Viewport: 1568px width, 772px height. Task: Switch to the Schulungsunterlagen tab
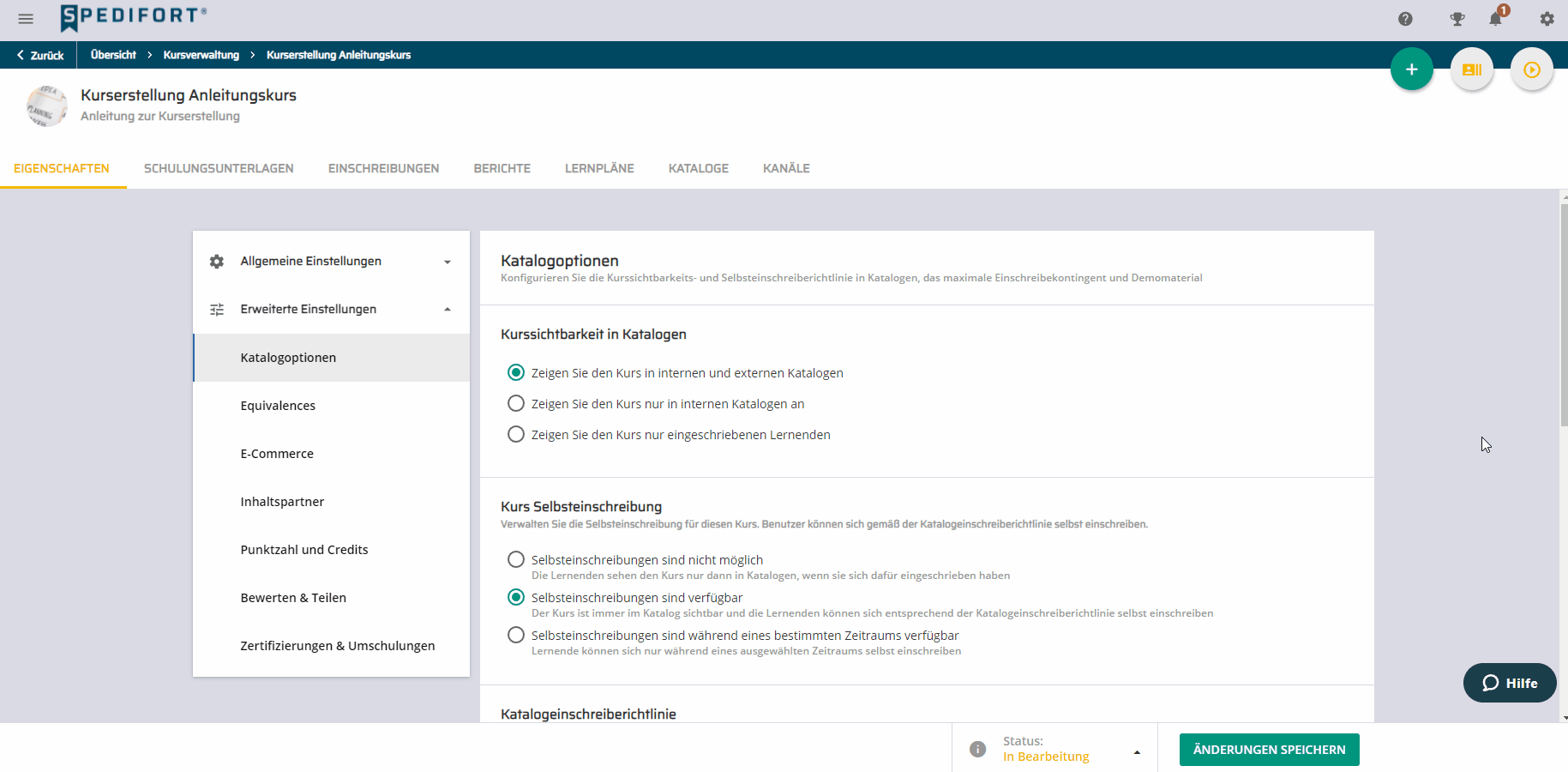pyautogui.click(x=219, y=168)
